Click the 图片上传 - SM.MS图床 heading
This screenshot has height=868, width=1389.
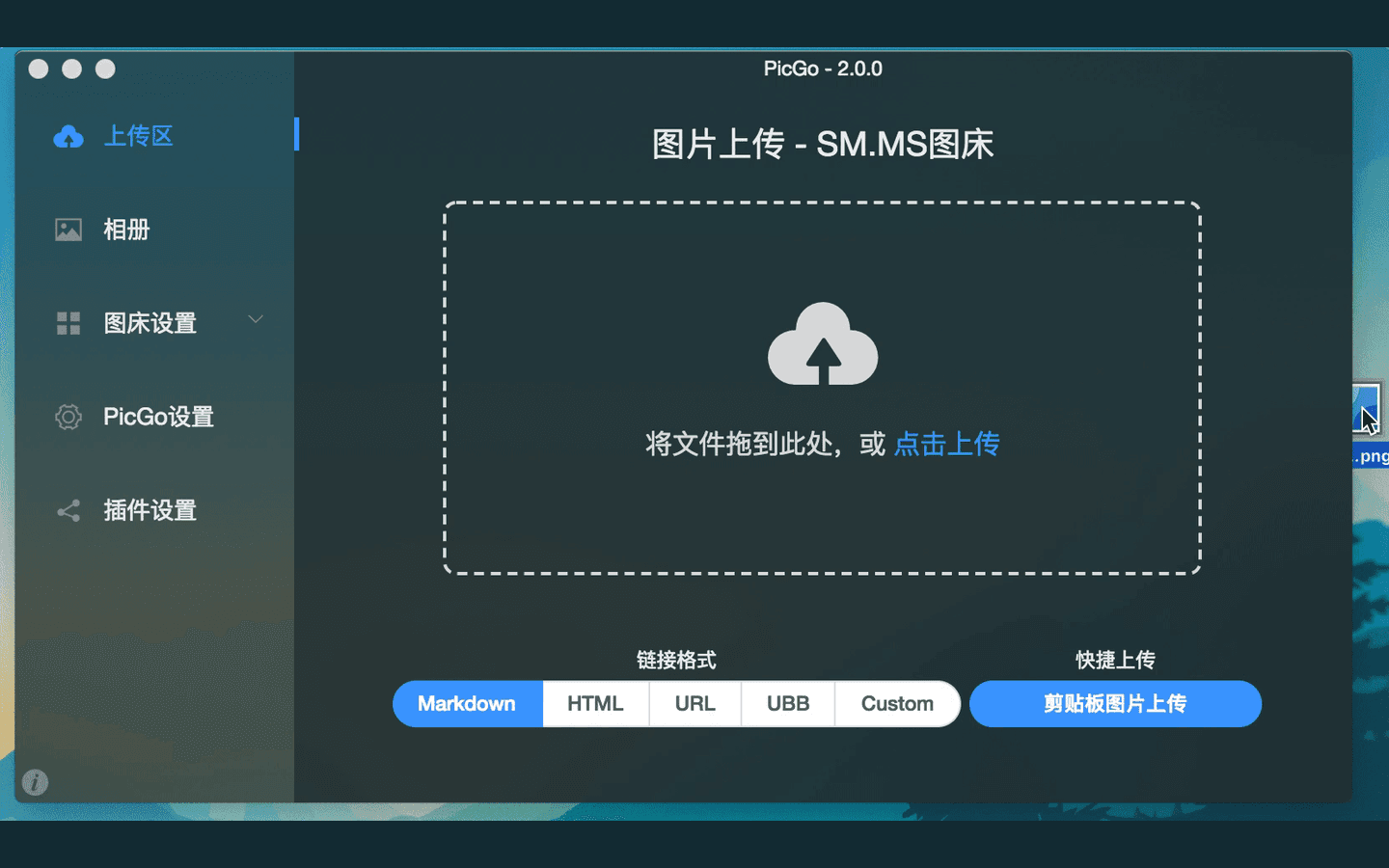[x=823, y=145]
